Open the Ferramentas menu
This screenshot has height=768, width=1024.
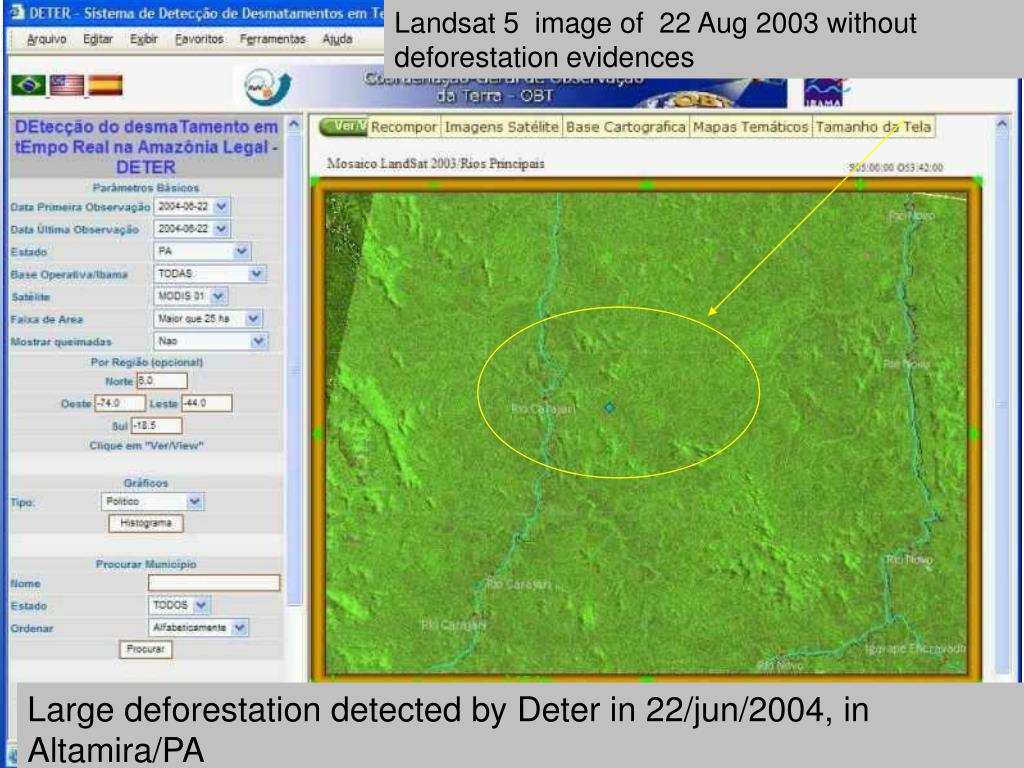click(x=272, y=39)
